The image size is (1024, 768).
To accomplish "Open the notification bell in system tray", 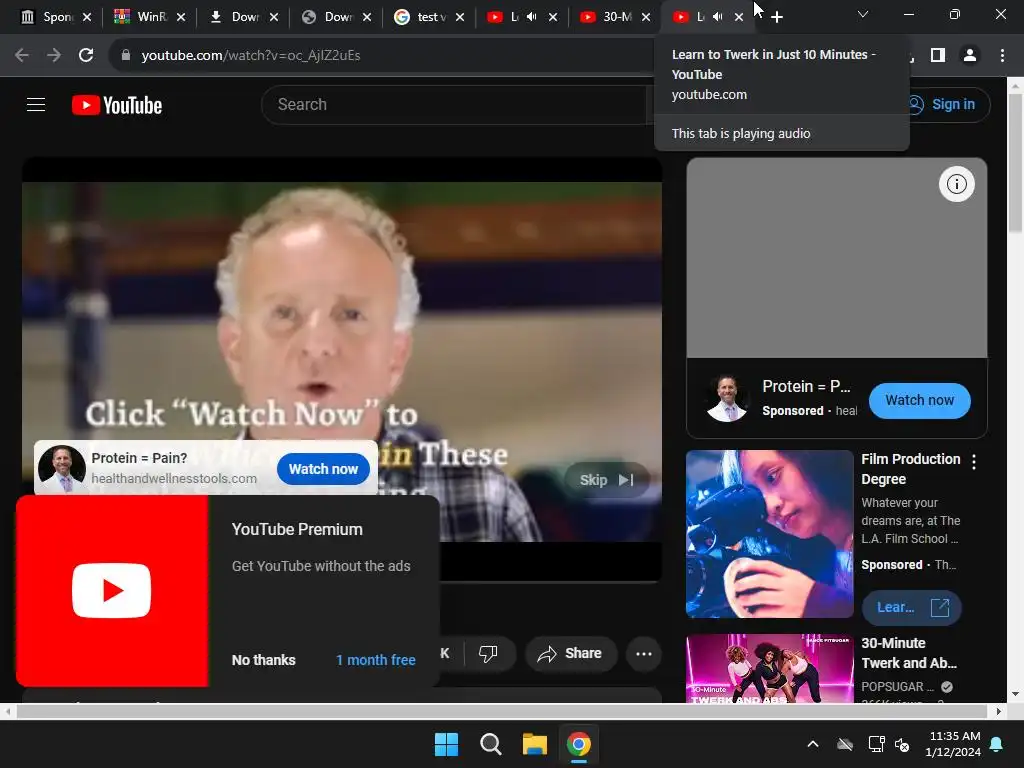I will click(997, 744).
